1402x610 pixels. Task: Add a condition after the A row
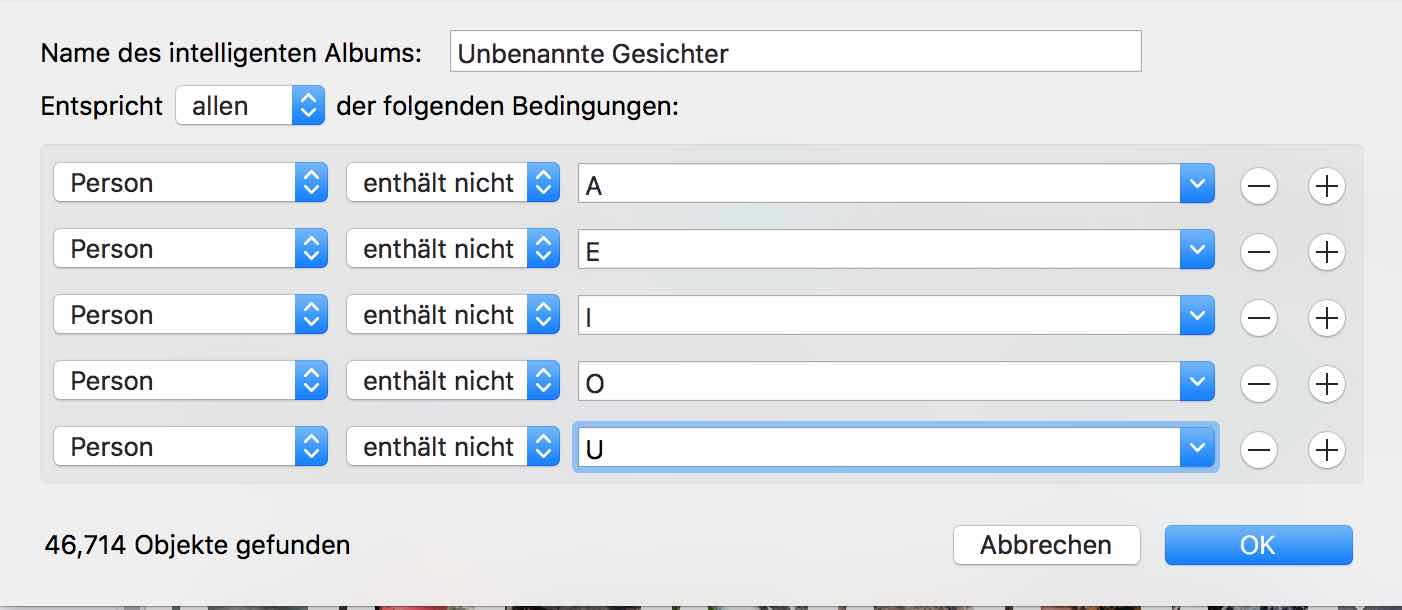[x=1326, y=186]
